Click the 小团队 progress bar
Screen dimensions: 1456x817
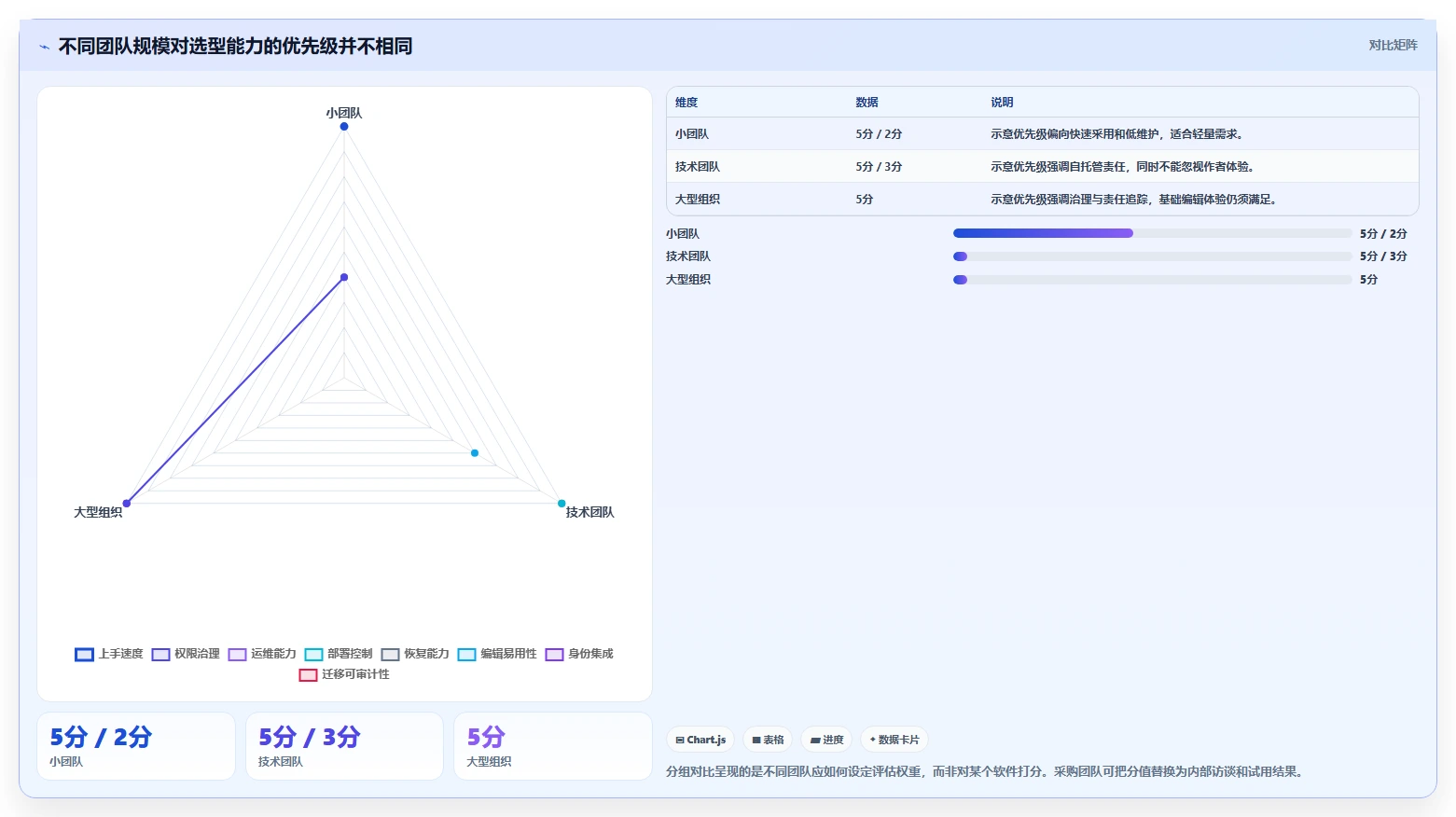[x=1152, y=233]
